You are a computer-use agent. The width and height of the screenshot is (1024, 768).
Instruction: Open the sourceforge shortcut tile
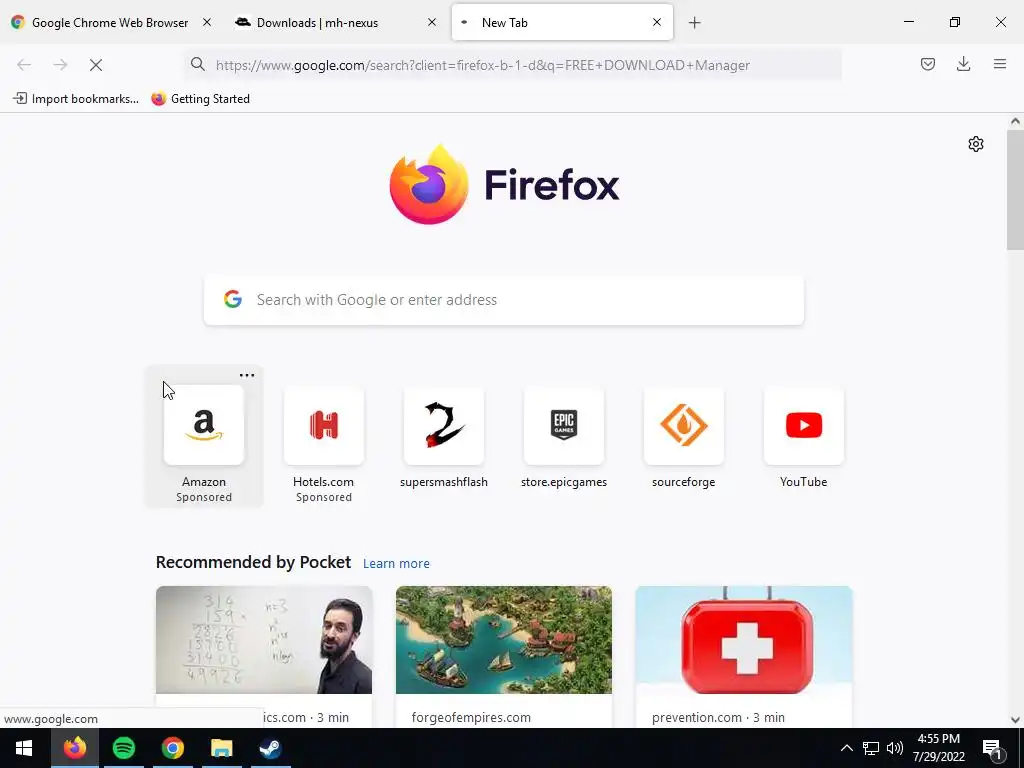click(684, 438)
